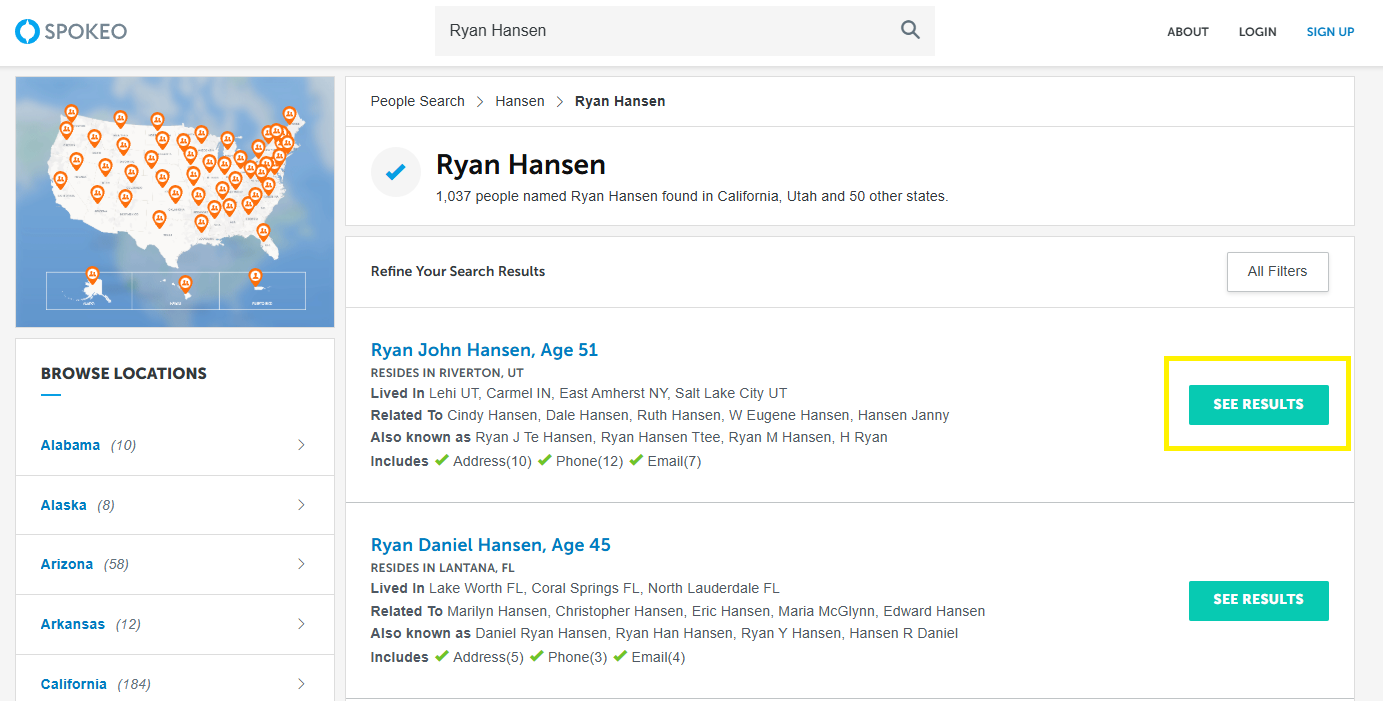Click the RESIDES IN LANTANA, FL text
Image resolution: width=1383 pixels, height=701 pixels.
tap(443, 568)
